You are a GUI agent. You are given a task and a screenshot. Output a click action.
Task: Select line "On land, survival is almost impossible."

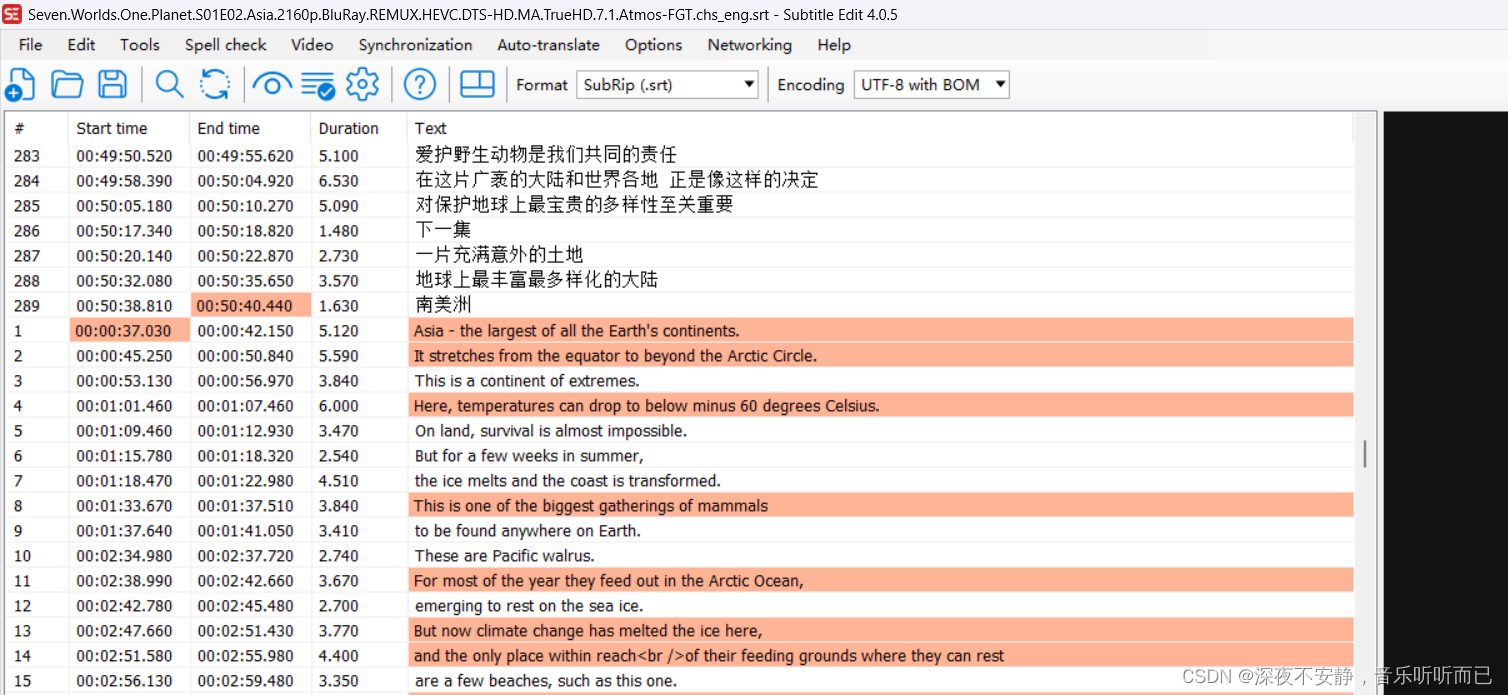[x=881, y=431]
